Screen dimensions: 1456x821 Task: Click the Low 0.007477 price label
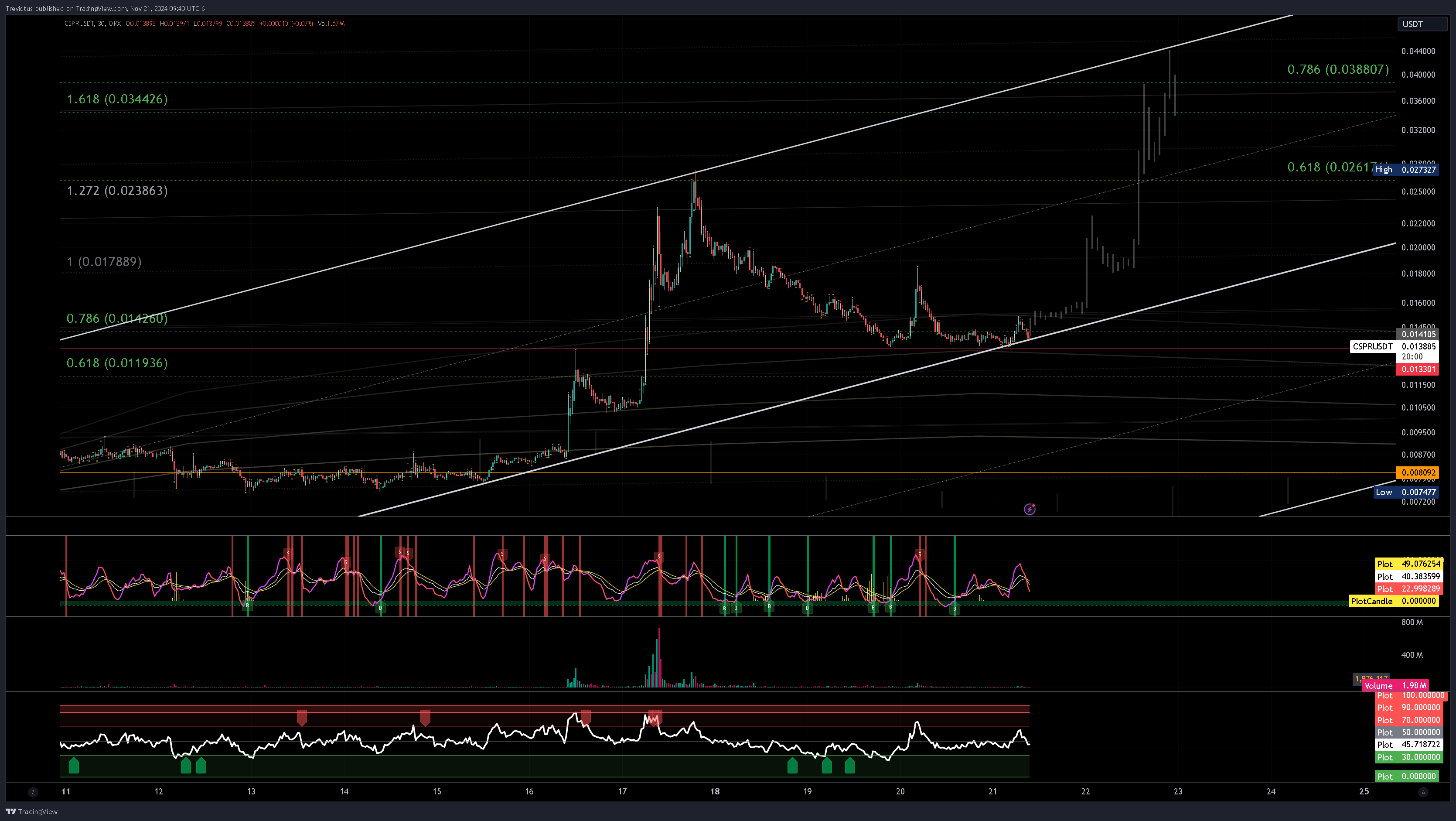(x=1406, y=492)
